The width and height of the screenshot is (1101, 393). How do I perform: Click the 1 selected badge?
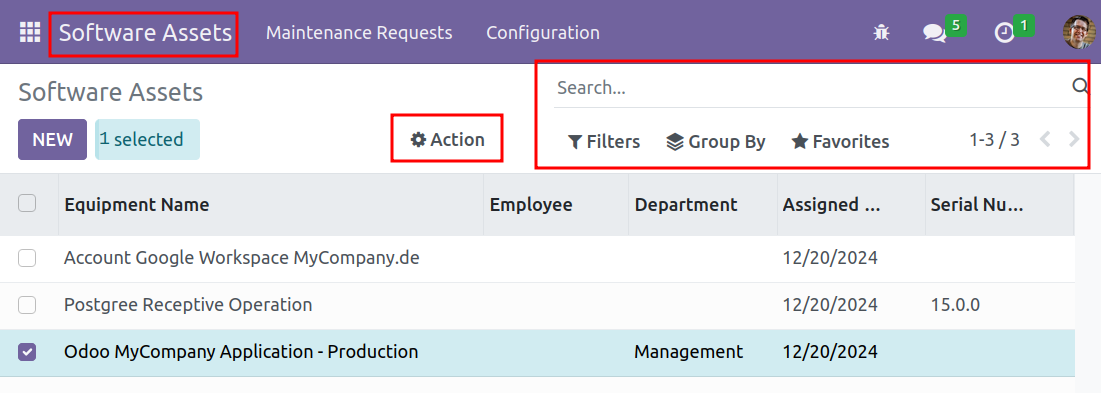[x=147, y=140]
